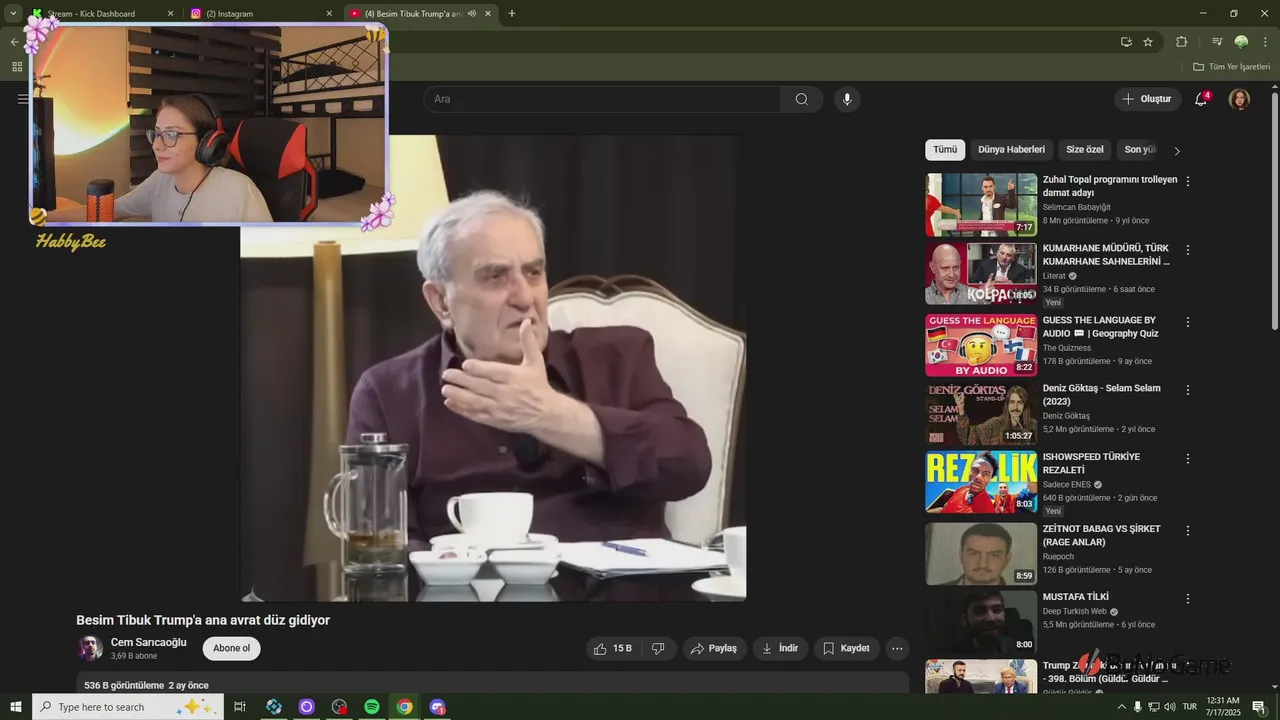Open options for Deniz Göktaş video
1280x720 pixels.
click(1188, 390)
